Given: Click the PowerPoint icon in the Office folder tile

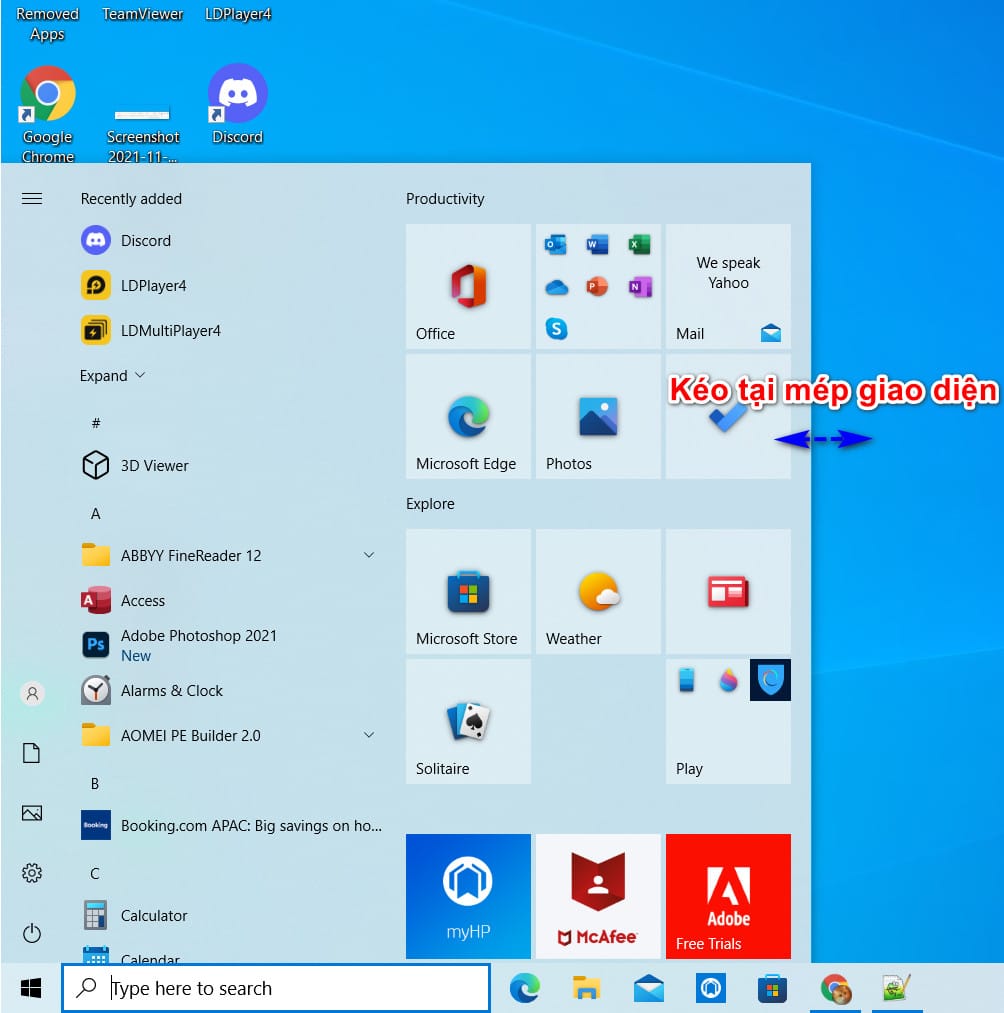Looking at the screenshot, I should click(x=598, y=286).
